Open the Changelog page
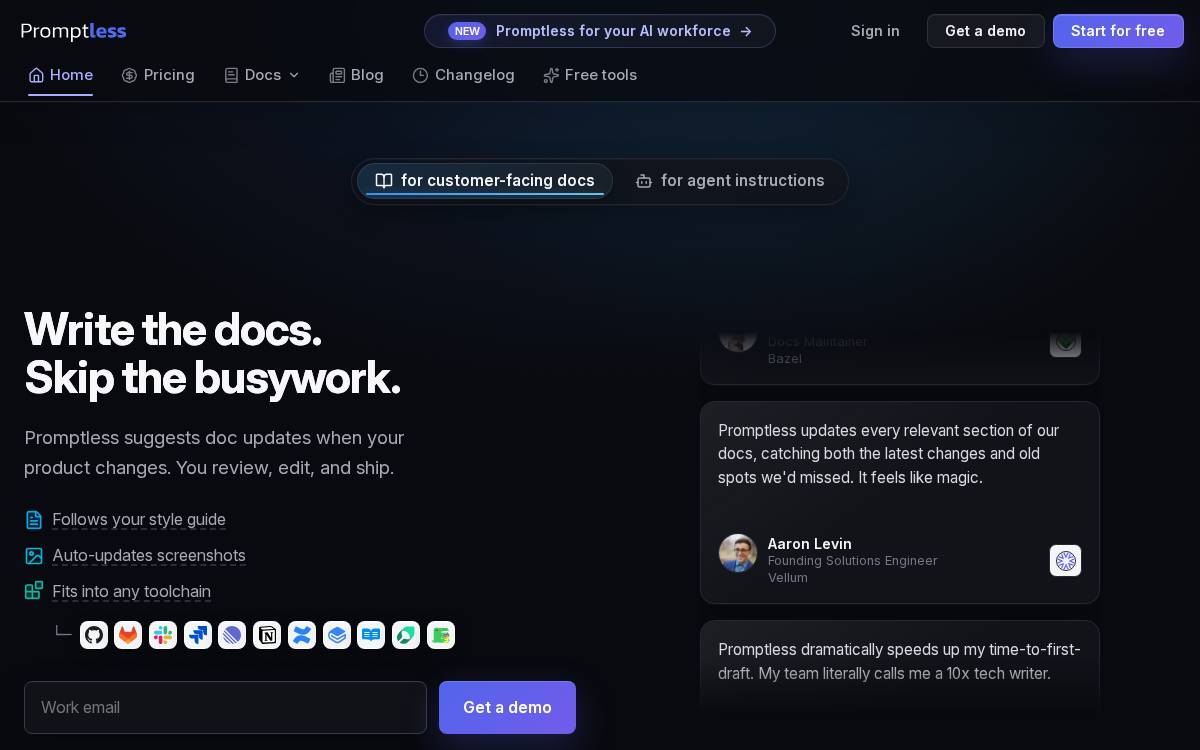This screenshot has height=750, width=1200. [463, 75]
